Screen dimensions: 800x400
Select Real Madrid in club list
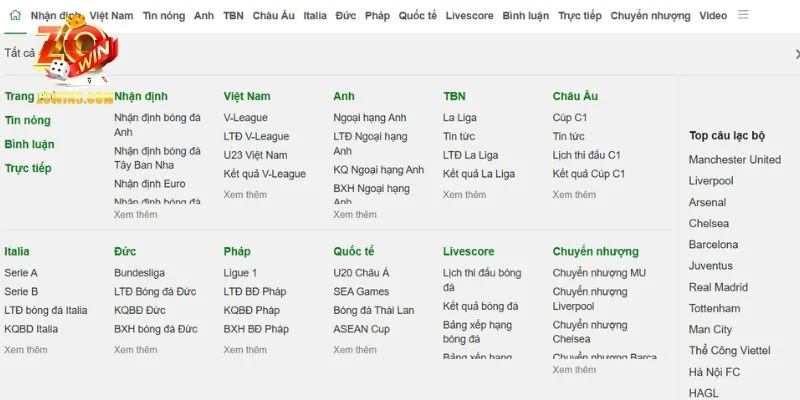[718, 287]
